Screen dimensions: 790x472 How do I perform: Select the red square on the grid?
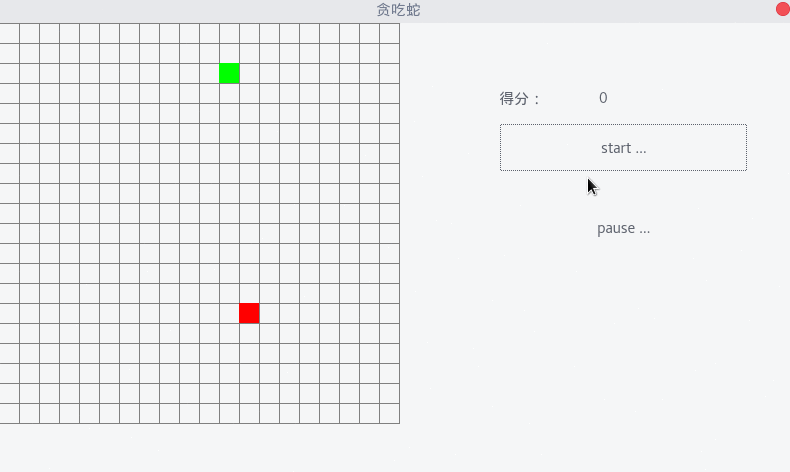pyautogui.click(x=249, y=313)
